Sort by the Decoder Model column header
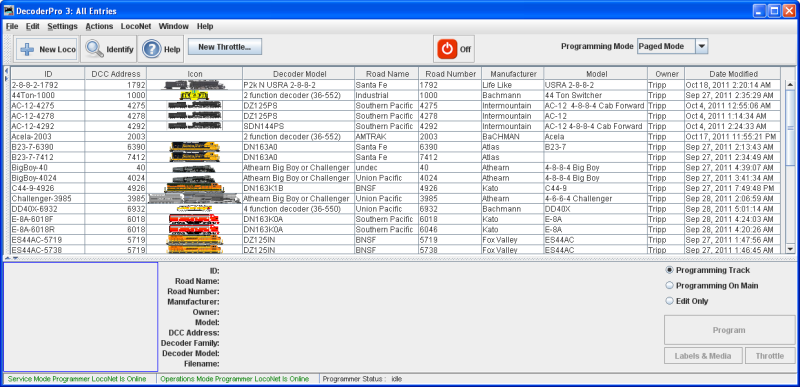 (299, 74)
